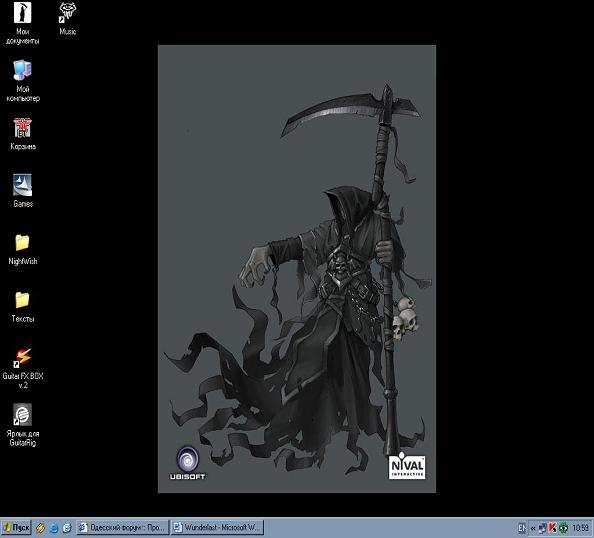Click the network computers tray icon
Screen dimensions: 594x538
(x=542, y=528)
